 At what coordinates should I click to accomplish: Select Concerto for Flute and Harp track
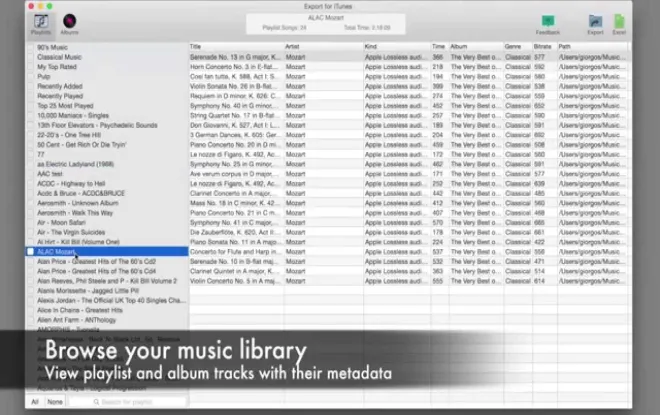408,252
